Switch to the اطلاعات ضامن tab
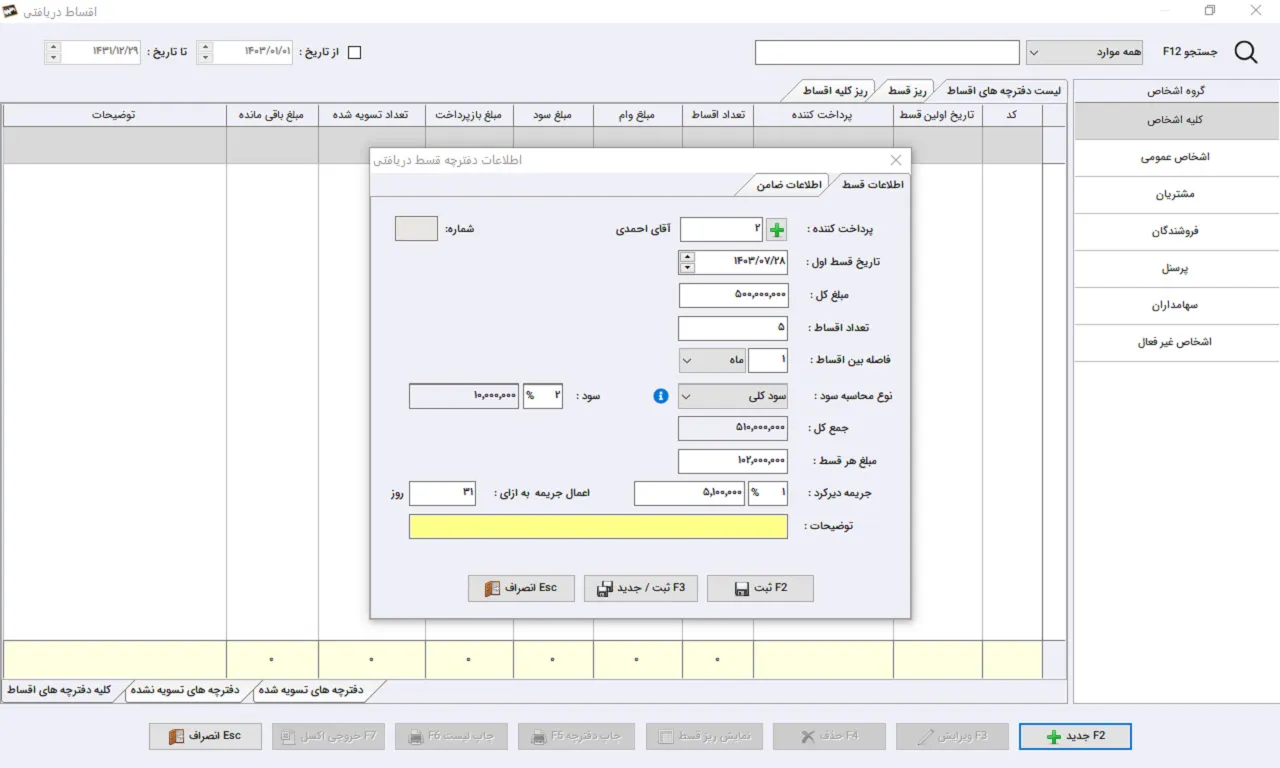 tap(787, 185)
